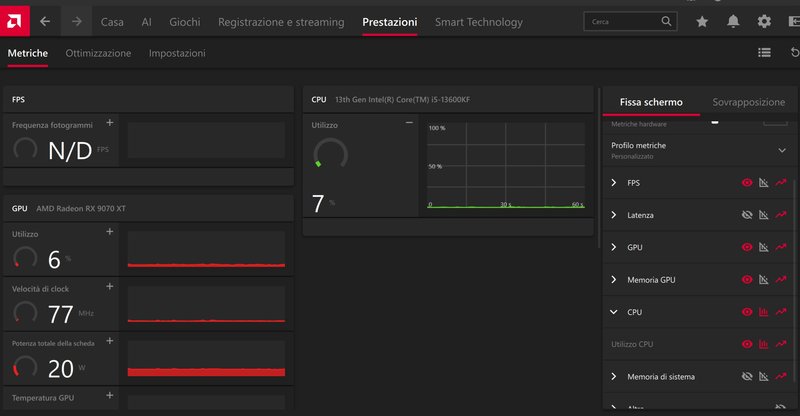Show Memoria di sistema metrics eye icon

pos(747,377)
